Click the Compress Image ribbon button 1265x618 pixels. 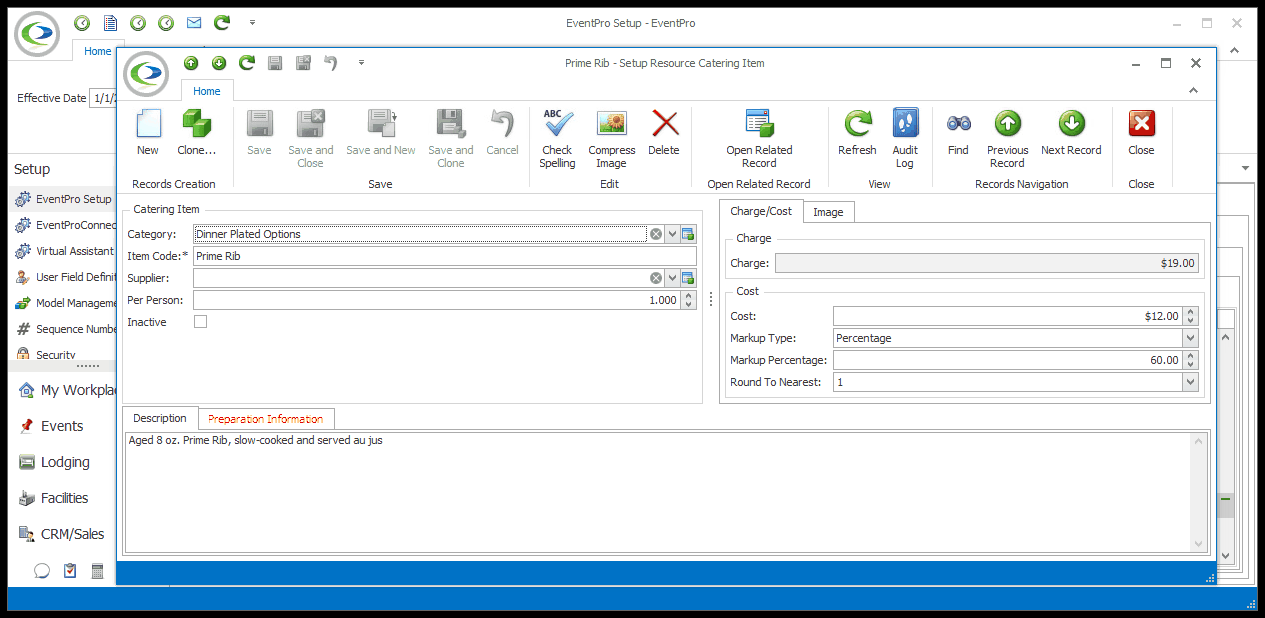click(x=612, y=138)
